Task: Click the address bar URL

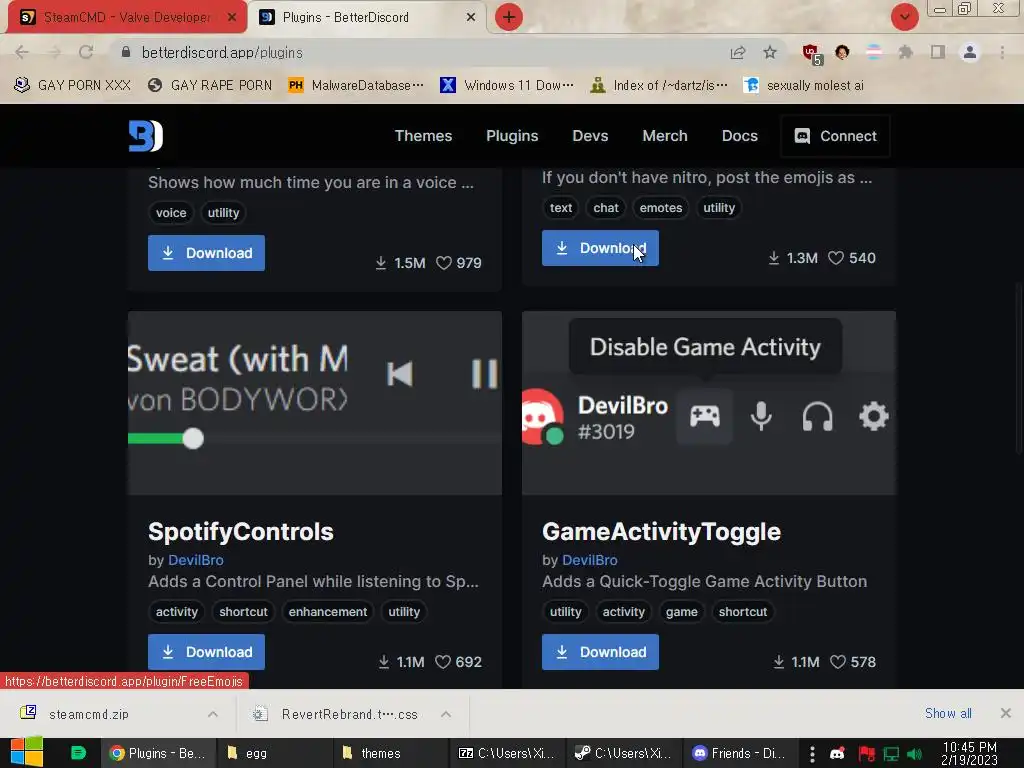Action: 222,52
